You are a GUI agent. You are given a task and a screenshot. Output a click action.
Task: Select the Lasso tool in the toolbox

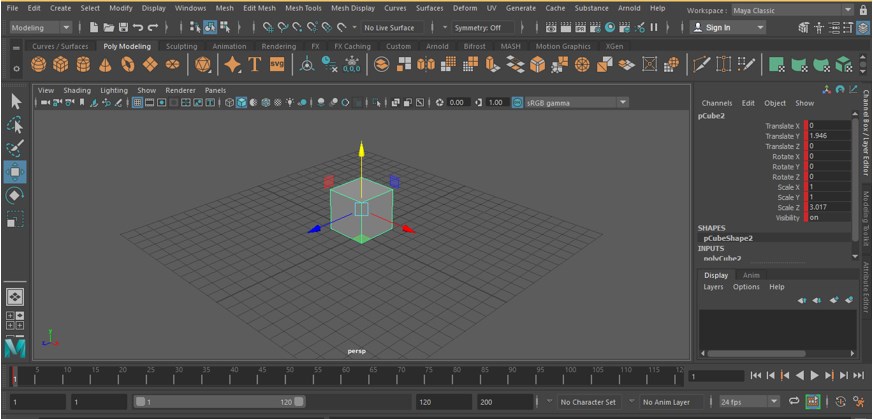[x=15, y=125]
